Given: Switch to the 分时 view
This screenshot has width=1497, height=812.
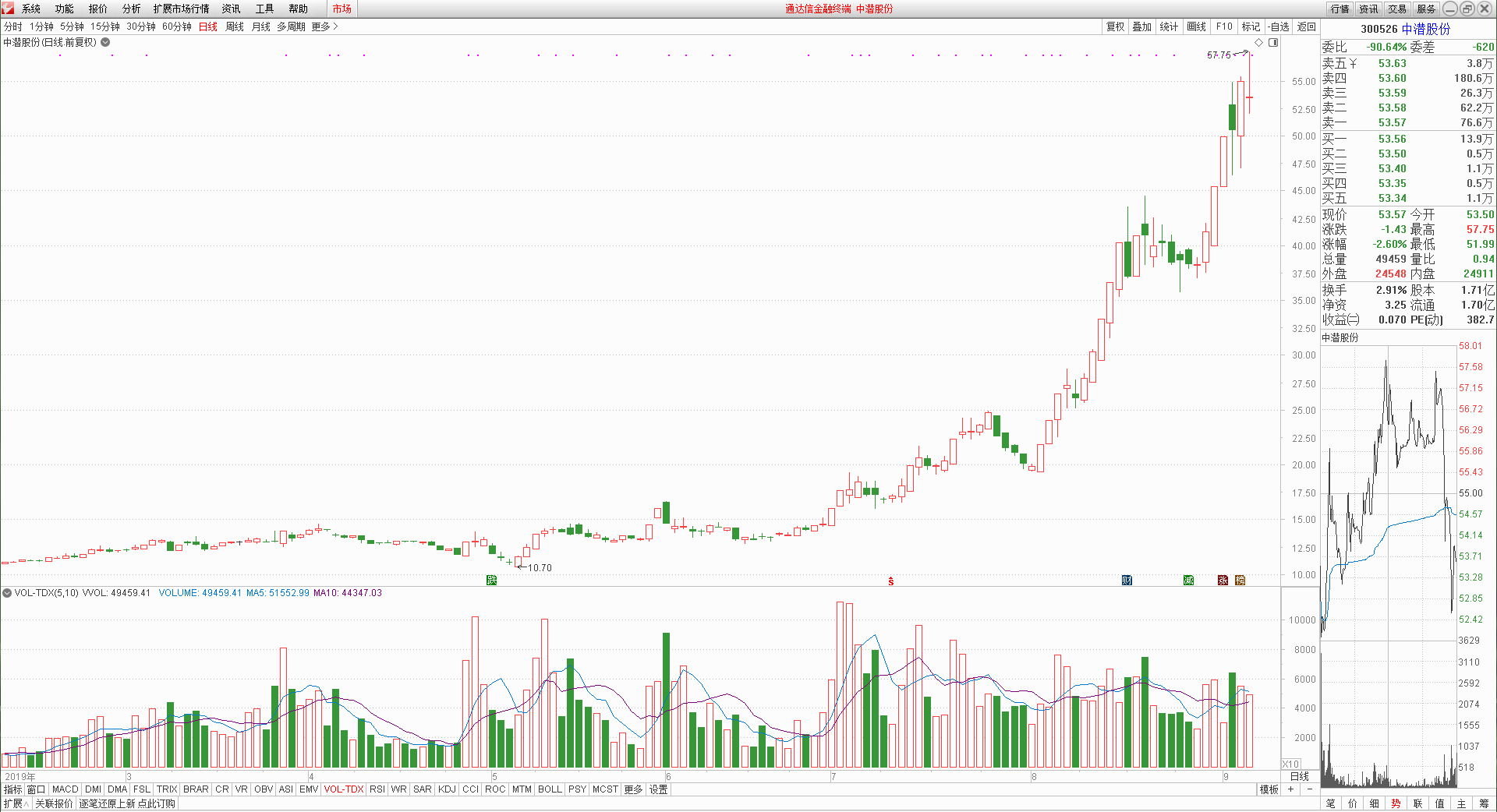Looking at the screenshot, I should 13,26.
